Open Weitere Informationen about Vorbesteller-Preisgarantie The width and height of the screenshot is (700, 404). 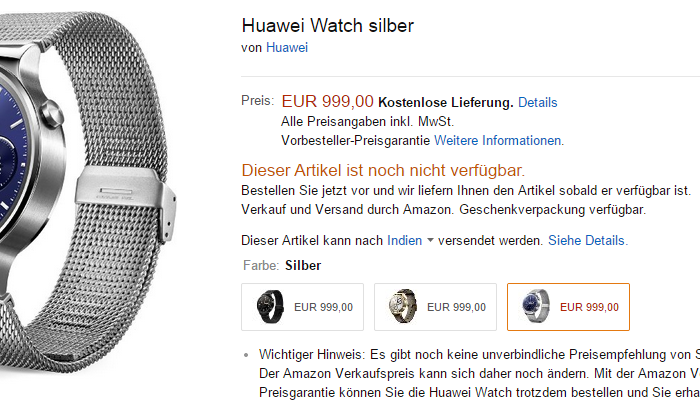coord(499,141)
